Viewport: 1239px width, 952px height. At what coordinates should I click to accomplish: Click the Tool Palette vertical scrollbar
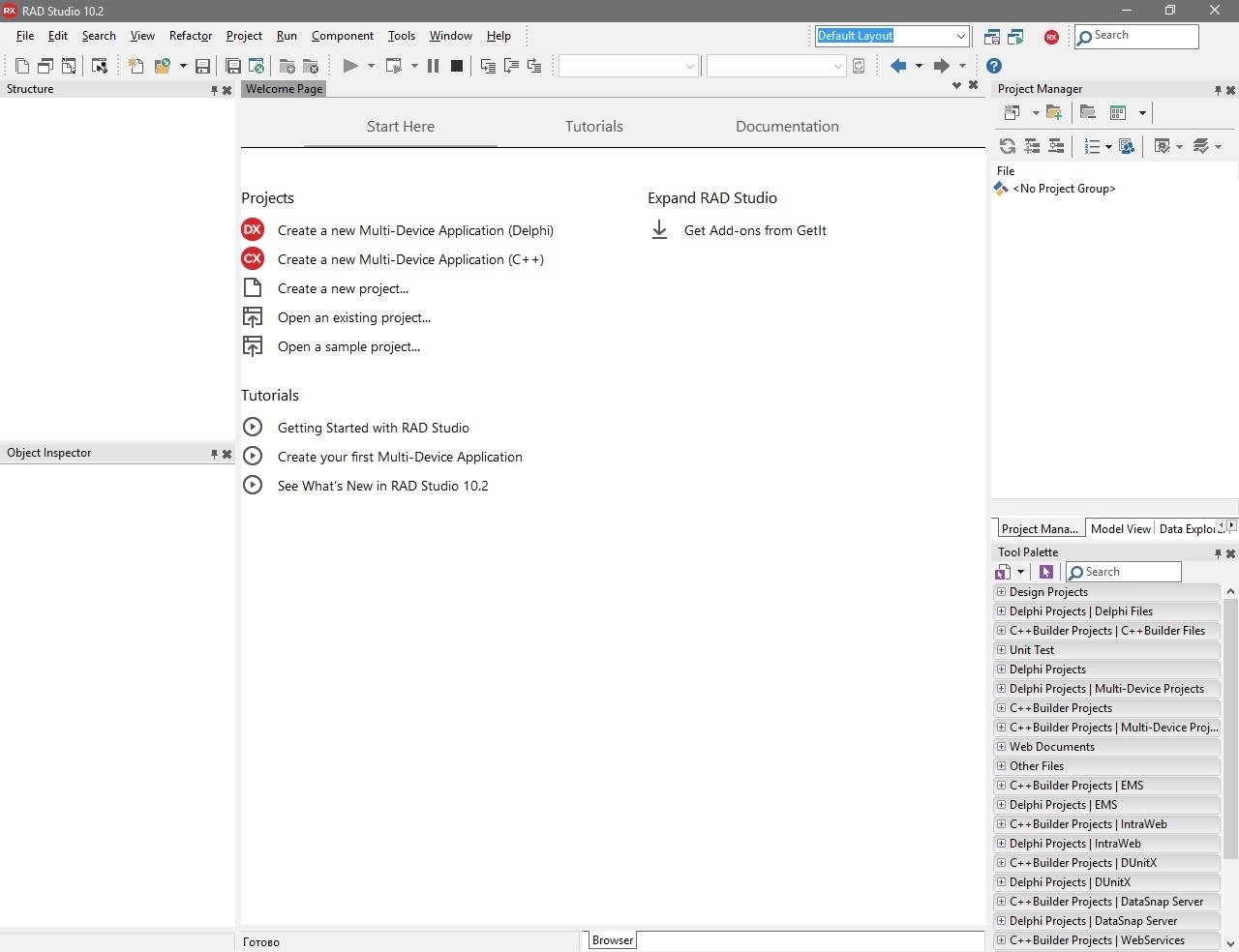coord(1230,728)
